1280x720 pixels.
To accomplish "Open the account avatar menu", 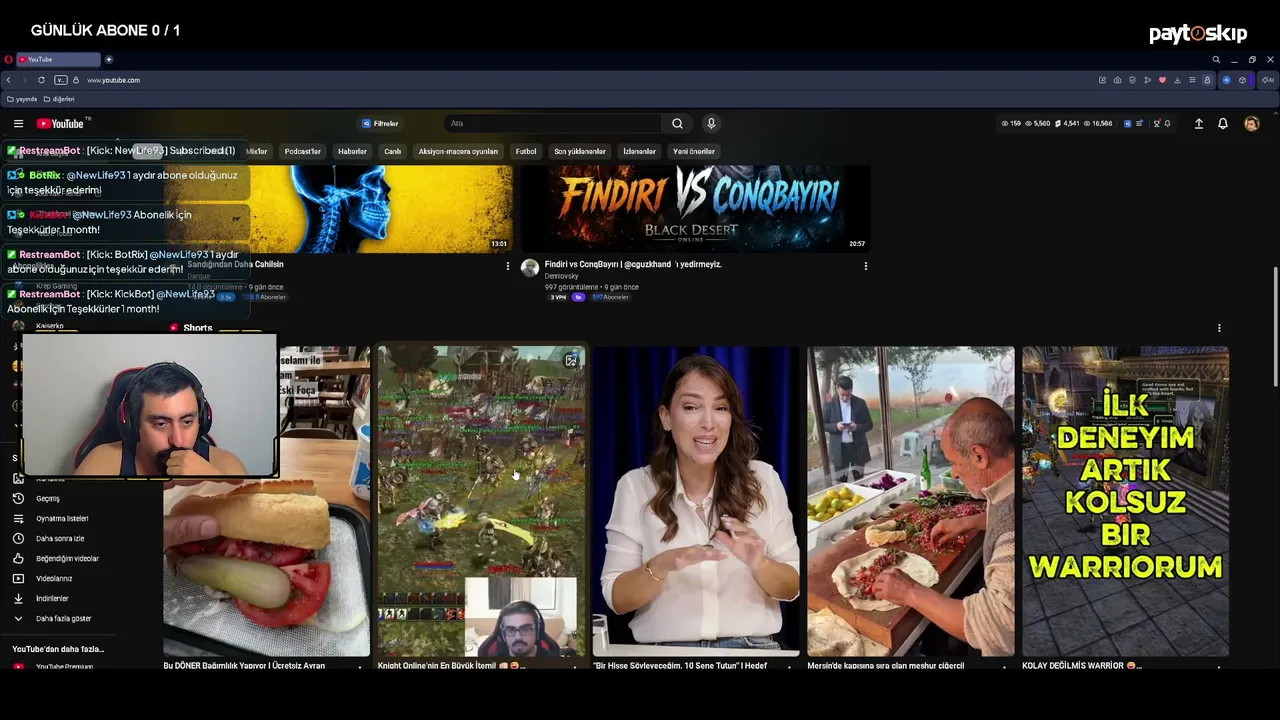I will click(1251, 124).
